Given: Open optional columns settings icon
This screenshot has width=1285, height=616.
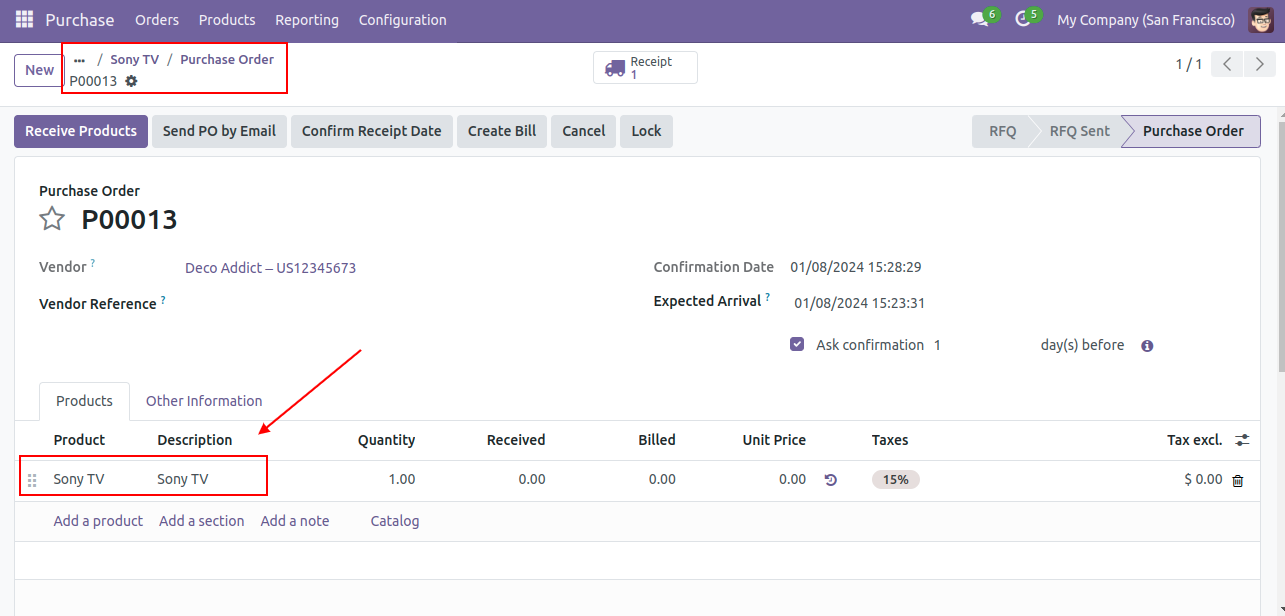Looking at the screenshot, I should click(1242, 440).
